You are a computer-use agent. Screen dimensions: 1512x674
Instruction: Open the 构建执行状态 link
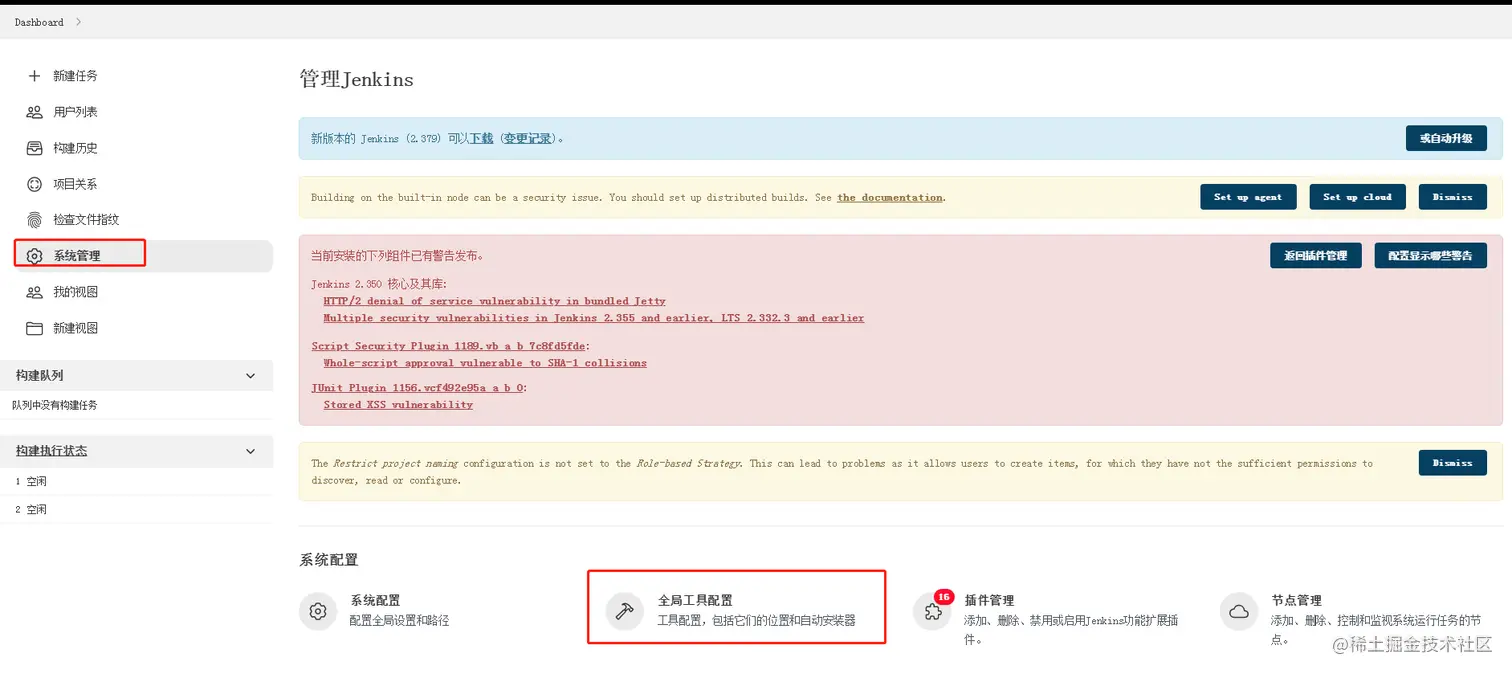click(x=51, y=451)
